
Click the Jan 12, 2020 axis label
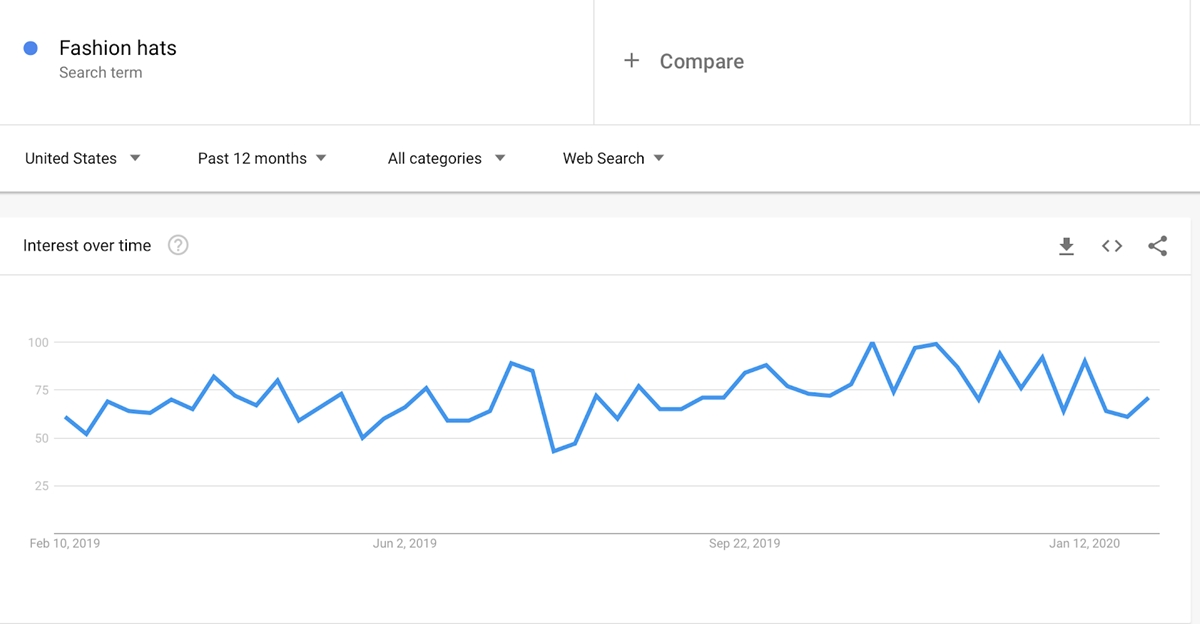1085,544
